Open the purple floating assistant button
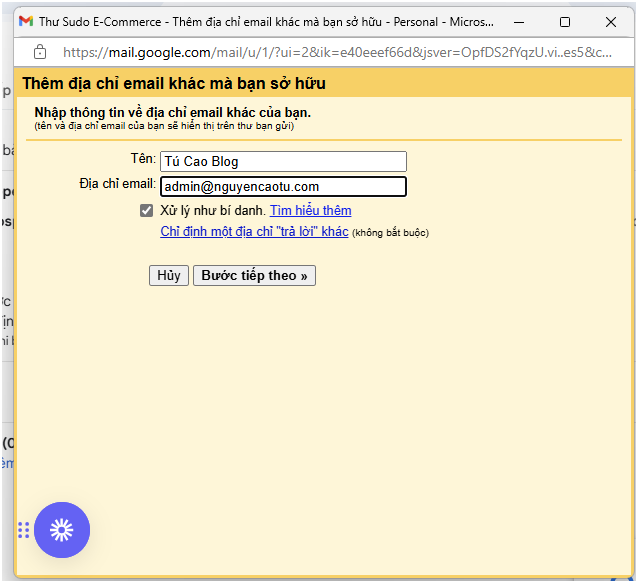This screenshot has width=638, height=583. pos(62,530)
